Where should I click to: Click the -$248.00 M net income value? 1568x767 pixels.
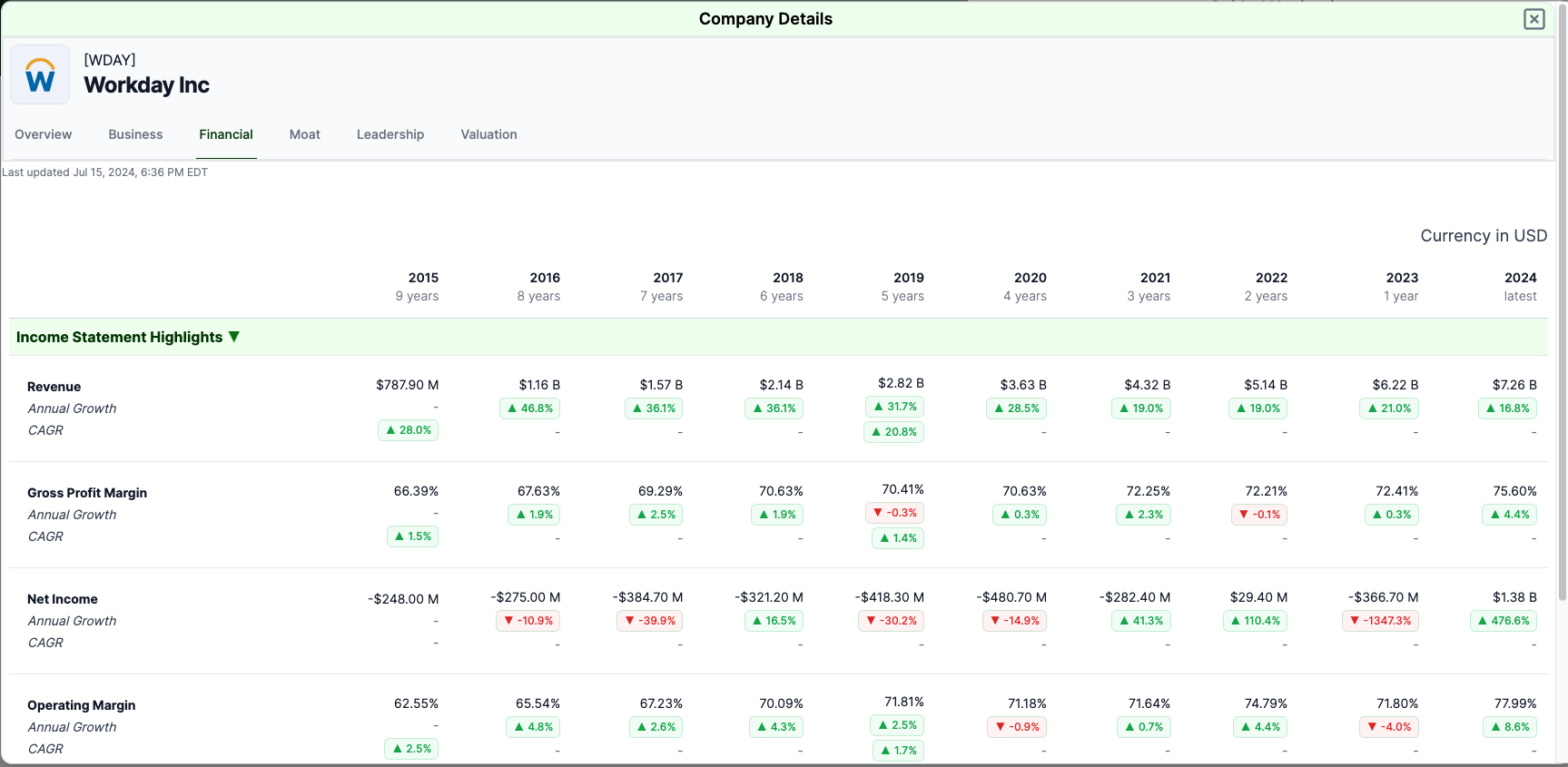pyautogui.click(x=403, y=599)
